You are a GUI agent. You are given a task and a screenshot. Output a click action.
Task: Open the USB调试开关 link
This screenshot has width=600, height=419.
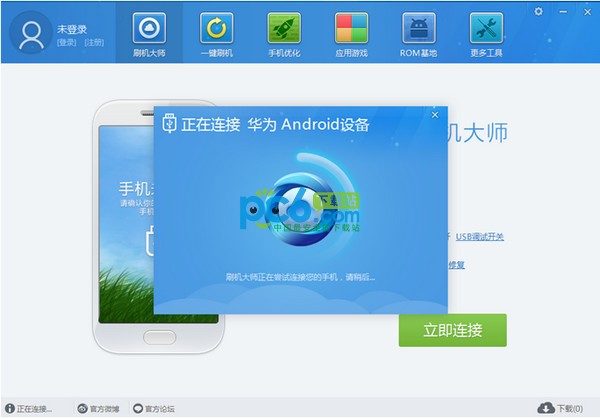[479, 237]
